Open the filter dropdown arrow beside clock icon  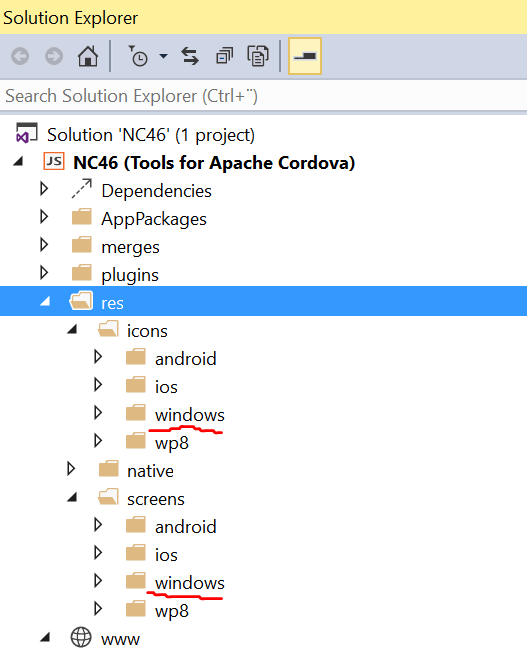click(x=163, y=56)
